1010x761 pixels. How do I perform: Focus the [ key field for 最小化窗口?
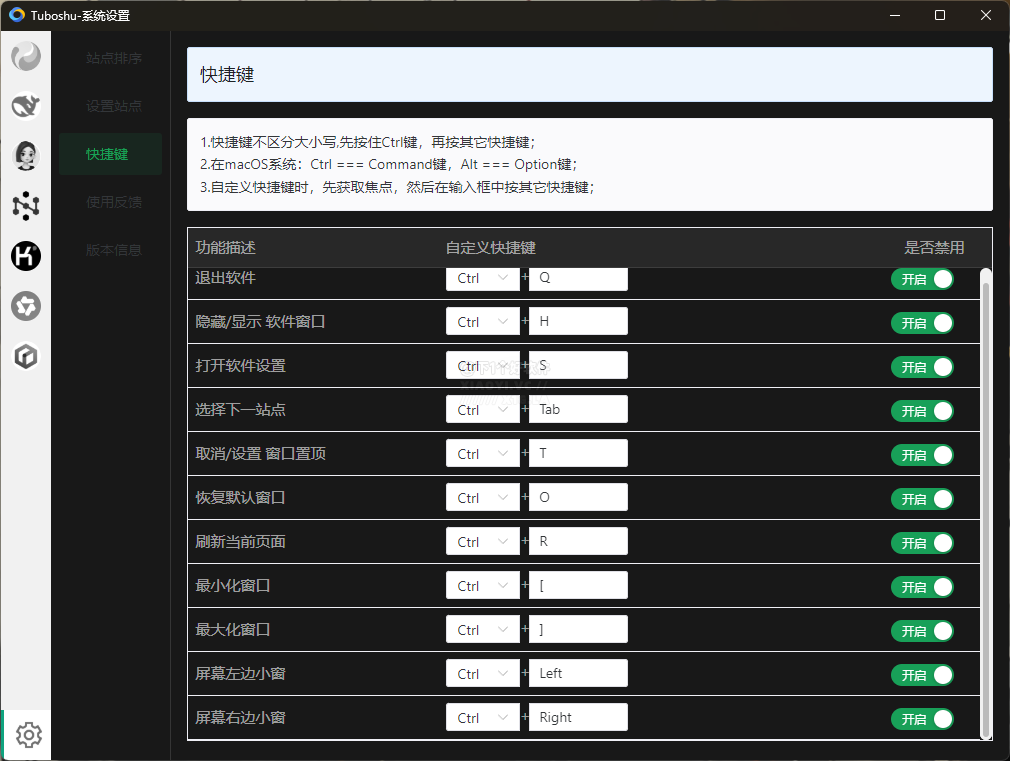[x=578, y=585]
